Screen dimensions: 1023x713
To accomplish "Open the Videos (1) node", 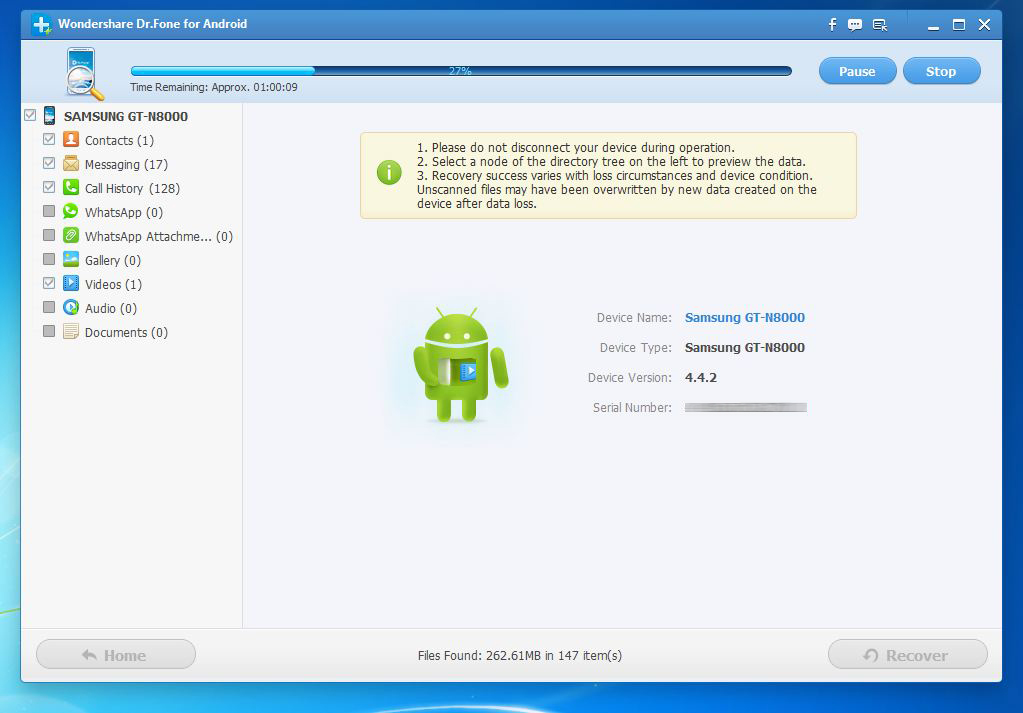I will [x=114, y=284].
